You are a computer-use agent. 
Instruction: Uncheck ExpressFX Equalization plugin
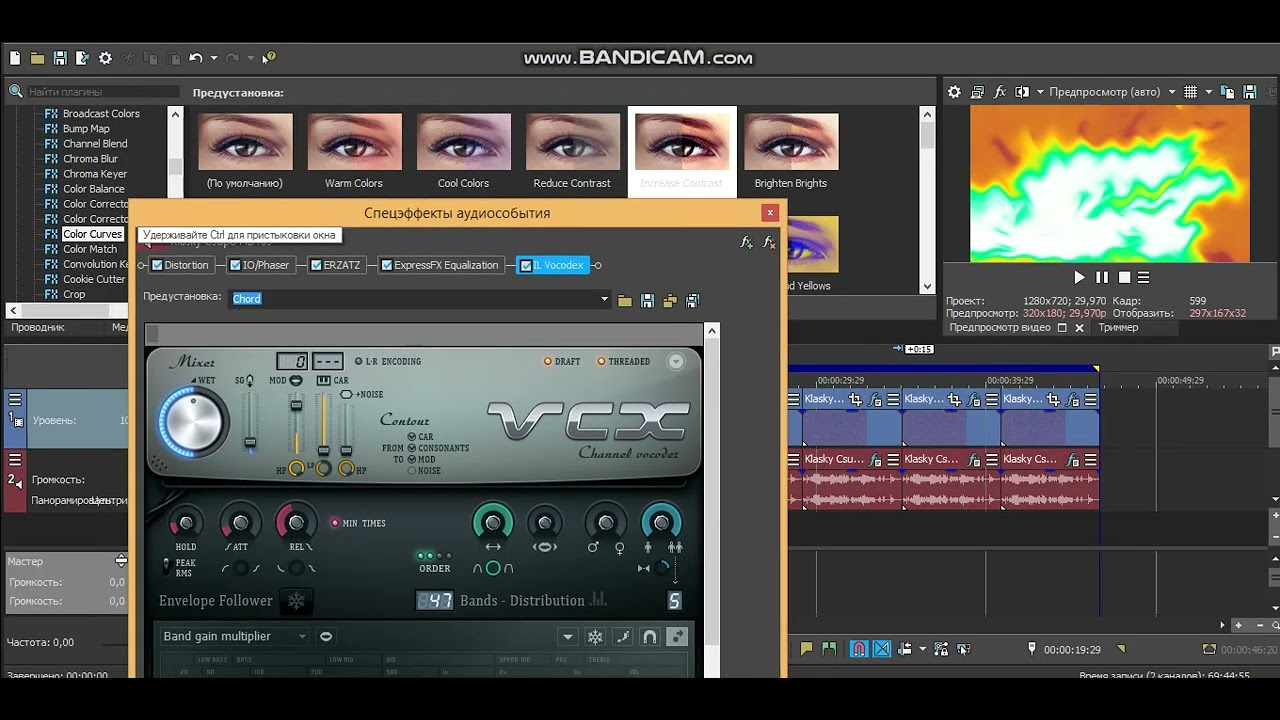point(387,265)
